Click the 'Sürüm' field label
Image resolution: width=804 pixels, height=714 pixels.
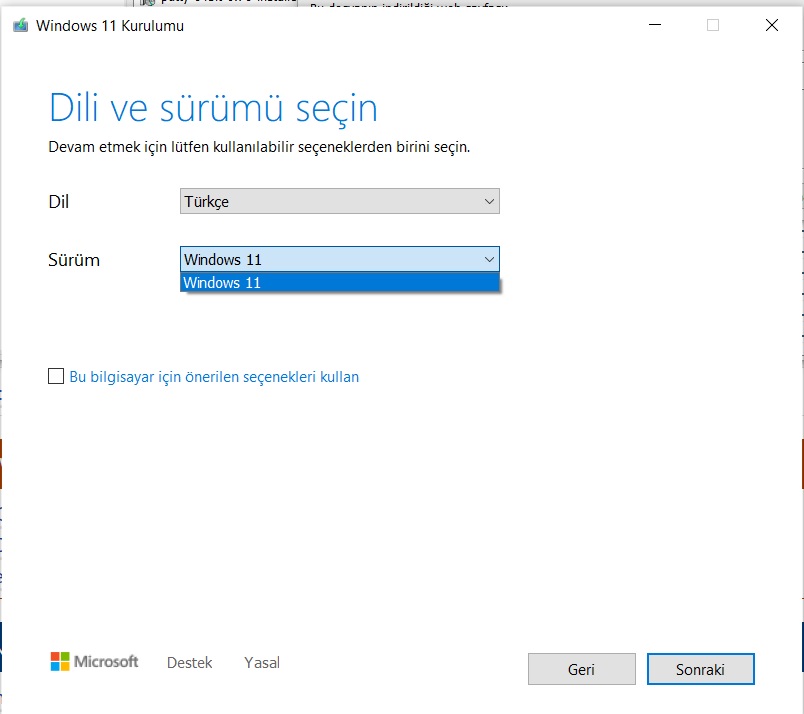pos(74,260)
